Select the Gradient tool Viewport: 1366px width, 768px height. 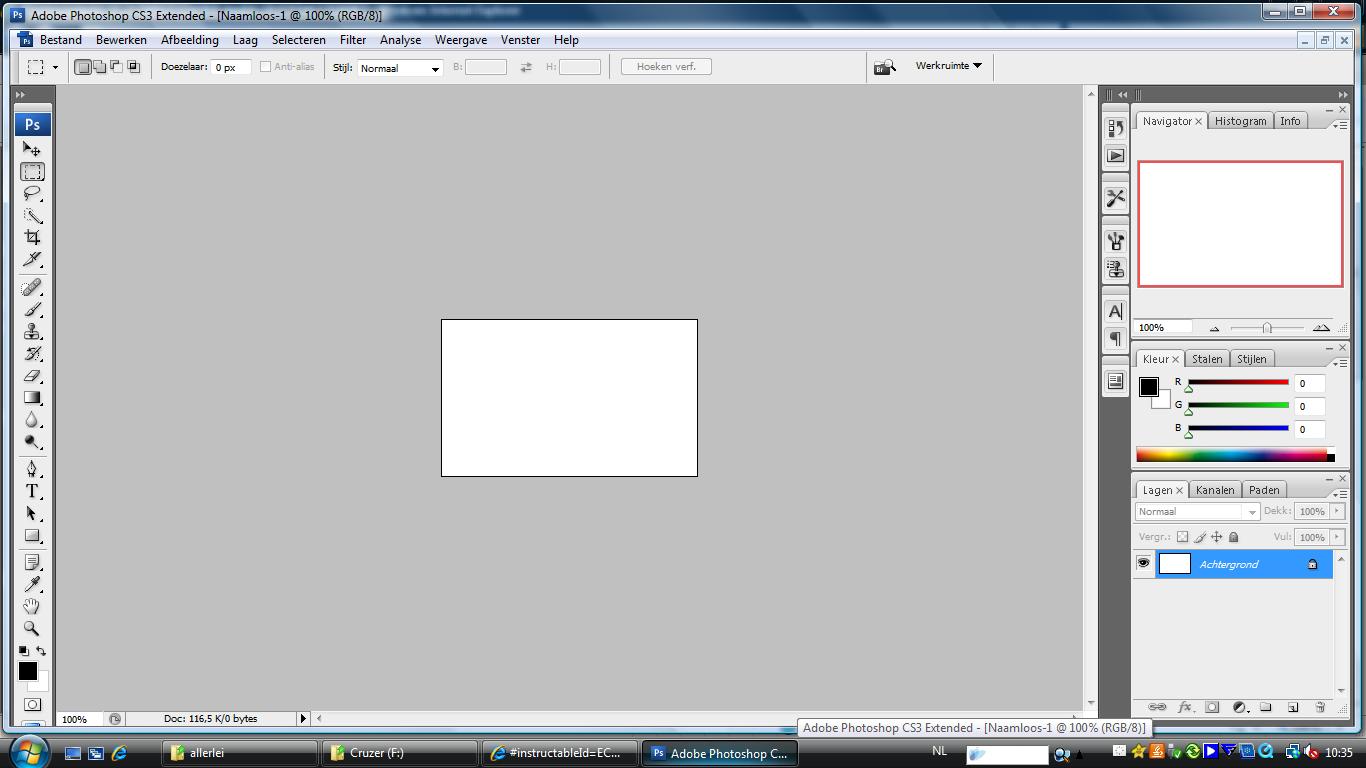pos(32,398)
